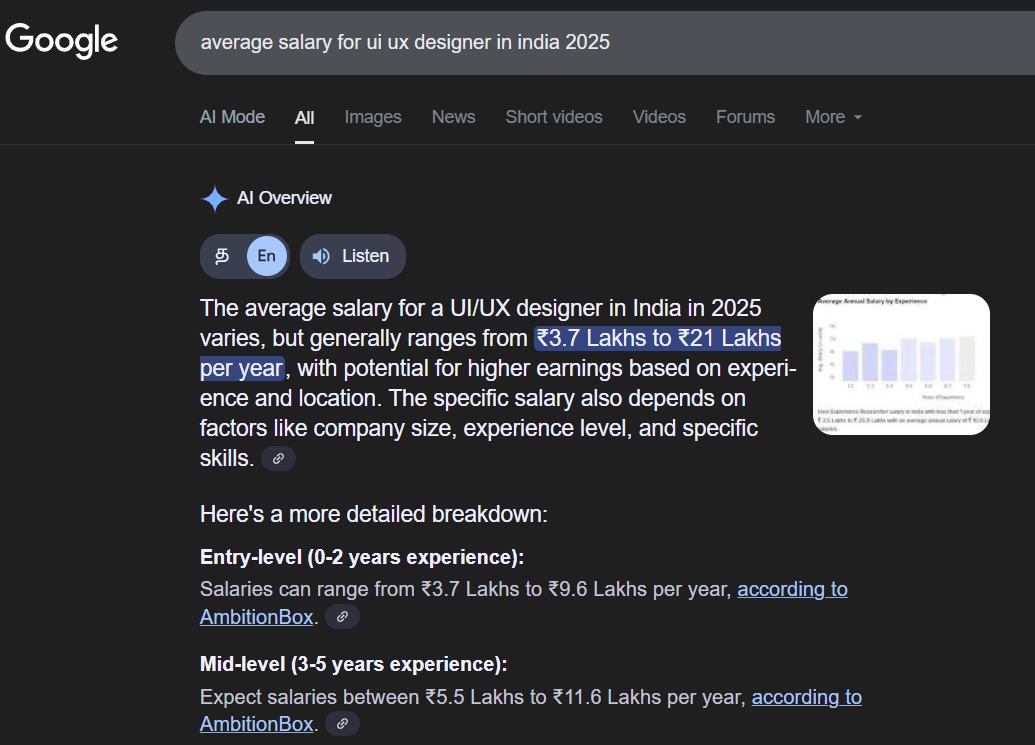
Task: Switch to the News tab
Action: [x=453, y=117]
